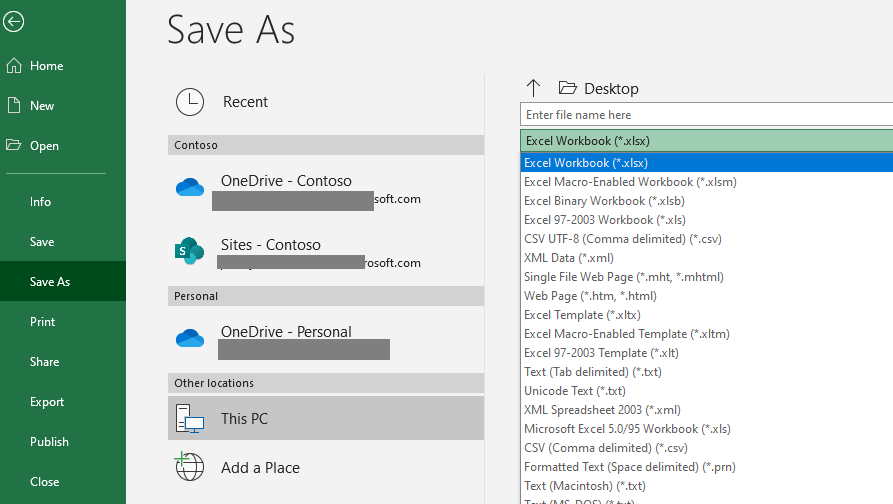Click the Add a Place globe icon
Screen dimensions: 893x504
190,466
